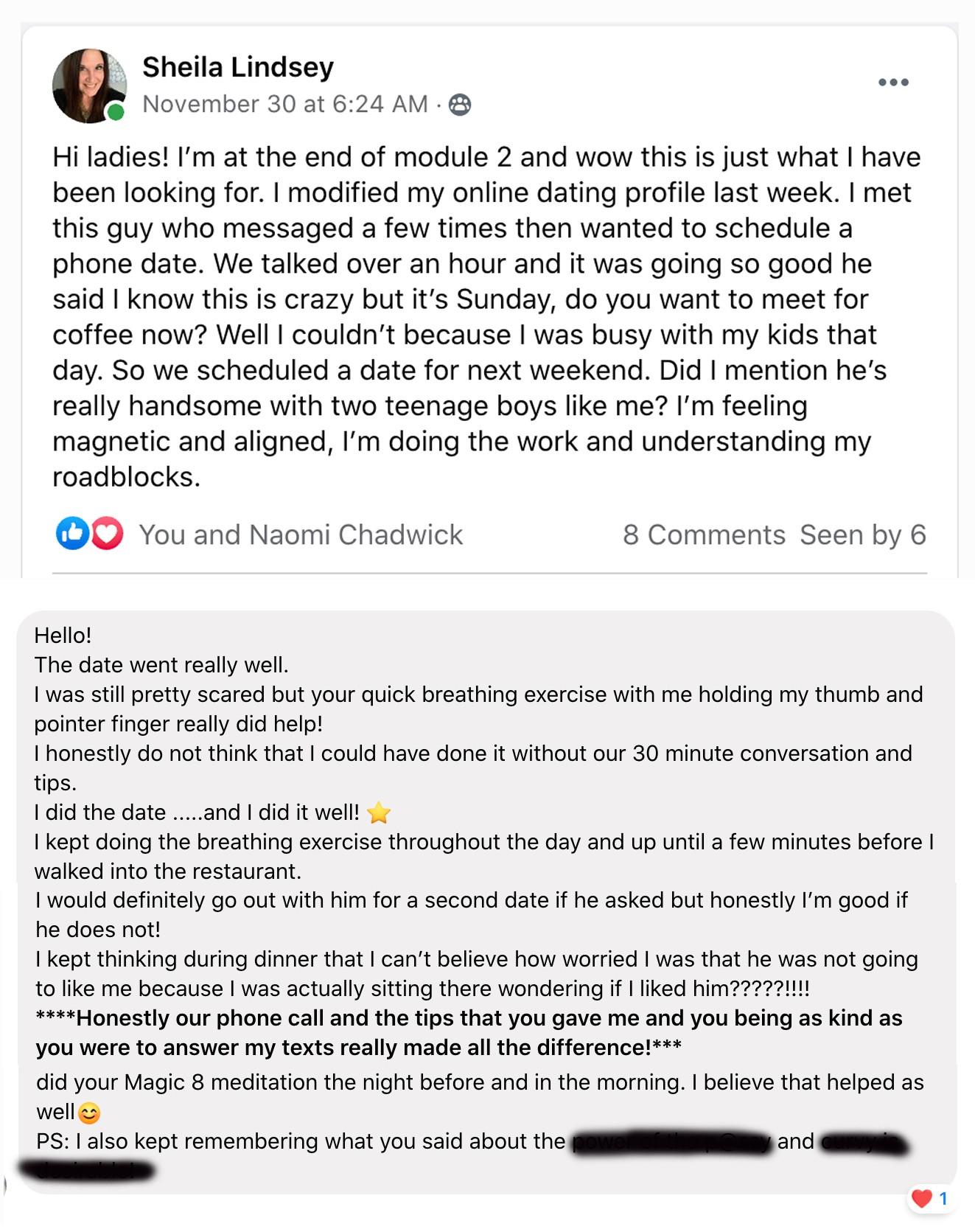Click the blacked-out redaction after "about the"
Screen dimensions: 975x1232
pyautogui.click(x=672, y=1143)
